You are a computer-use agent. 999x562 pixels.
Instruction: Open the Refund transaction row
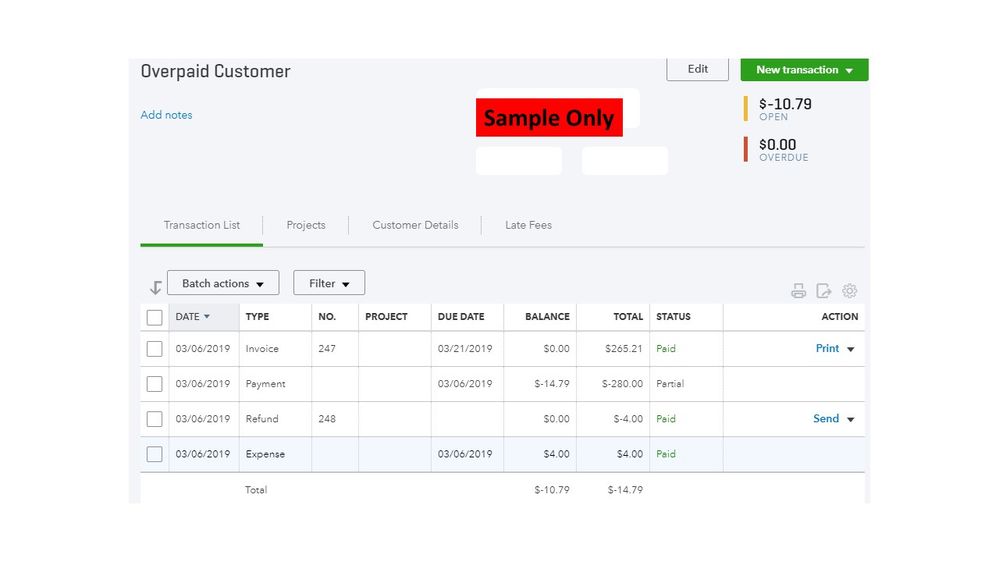click(502, 419)
